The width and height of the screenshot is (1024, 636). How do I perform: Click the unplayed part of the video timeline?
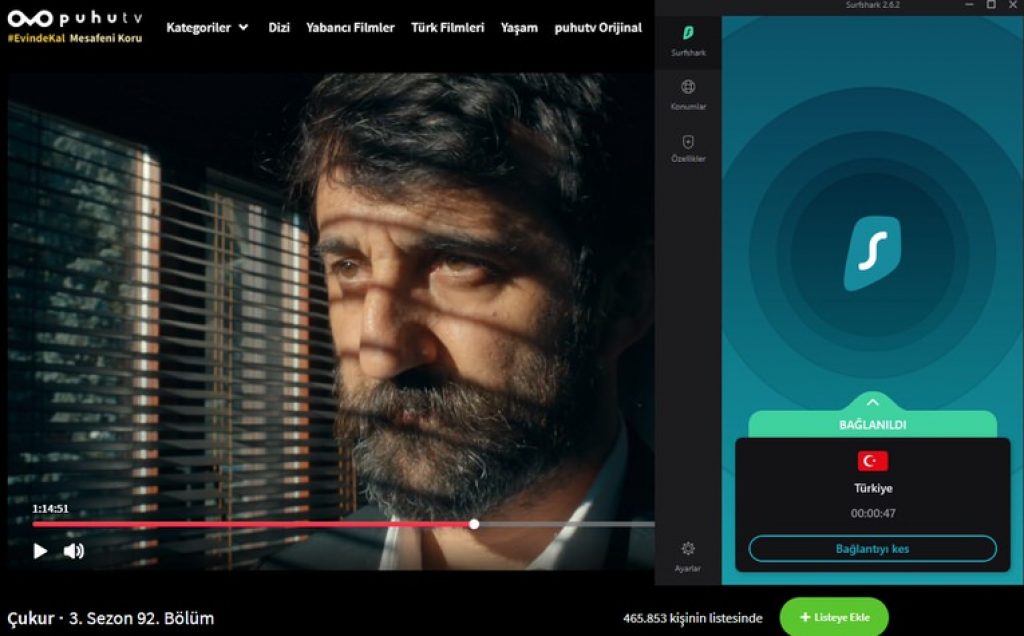(x=567, y=524)
